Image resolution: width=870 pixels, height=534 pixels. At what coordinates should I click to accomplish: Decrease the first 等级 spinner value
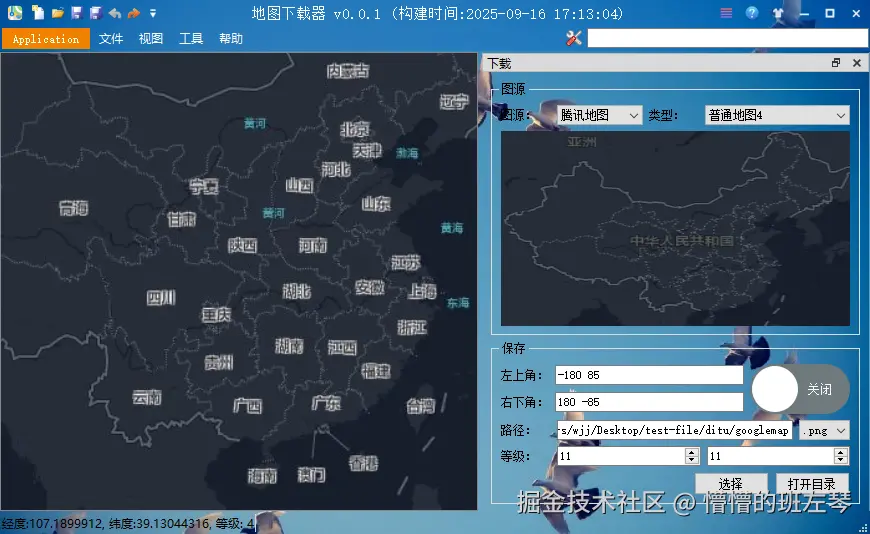click(x=691, y=461)
